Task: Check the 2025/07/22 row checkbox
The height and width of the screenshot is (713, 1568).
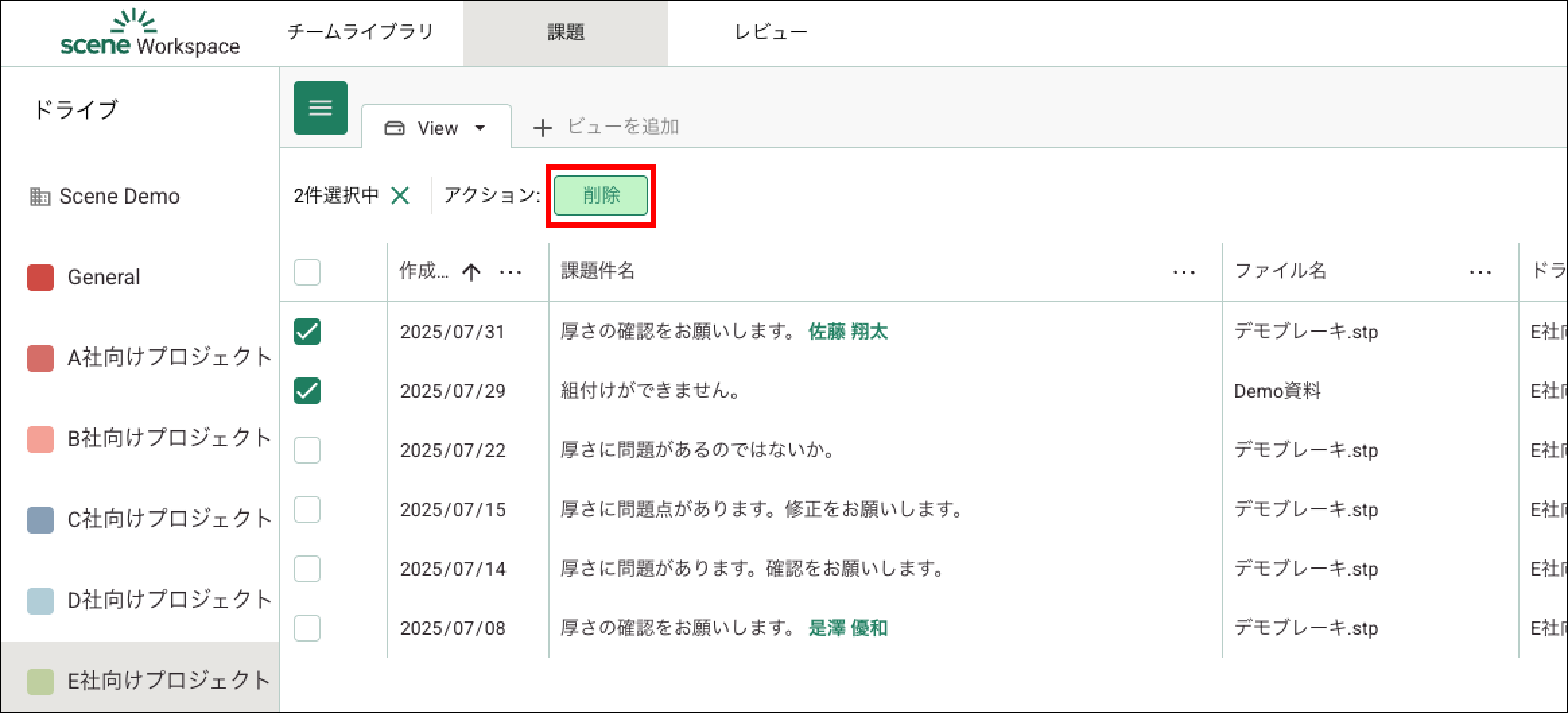Action: (x=307, y=450)
